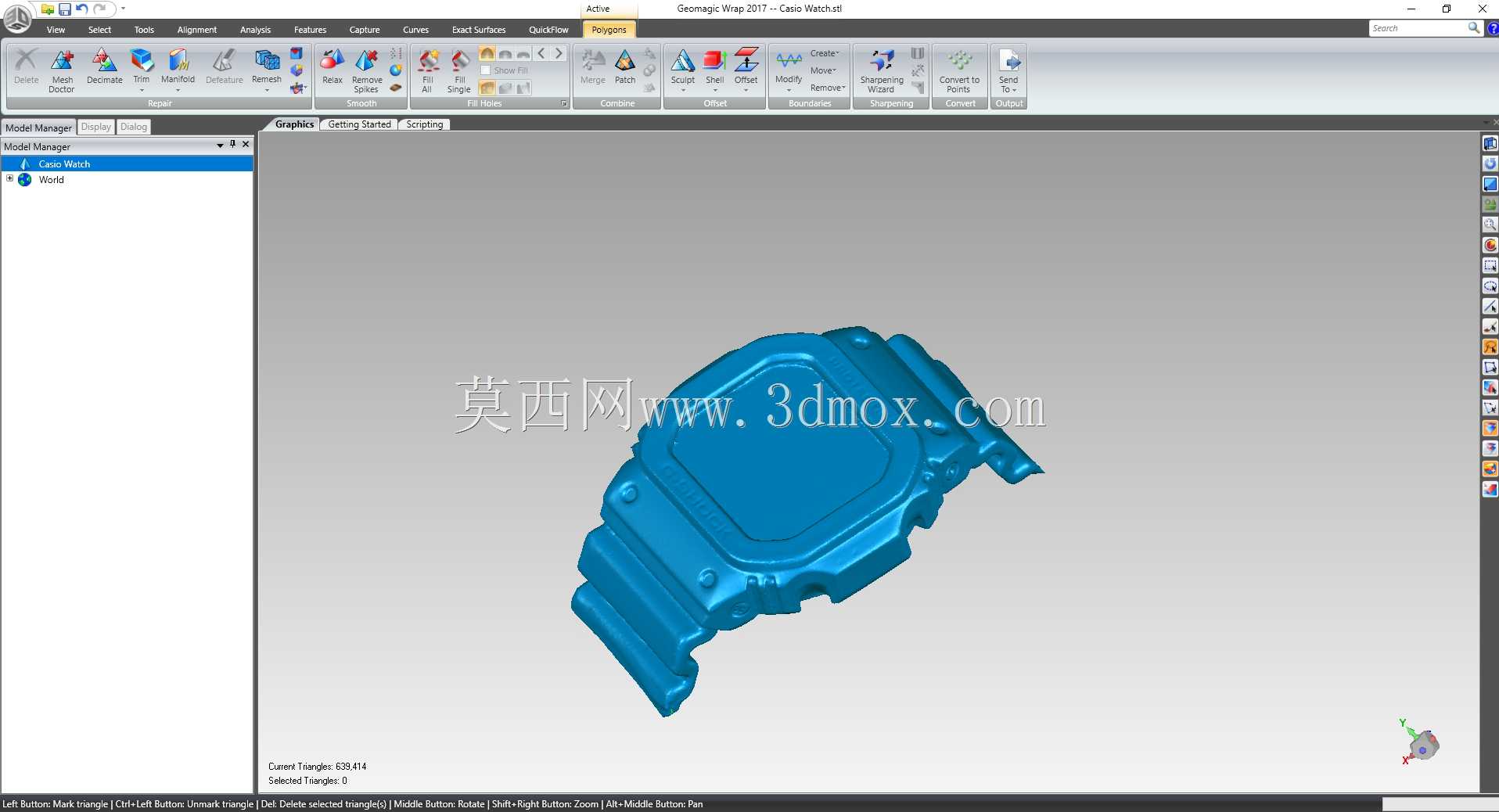Open the Mesh Doctor tool

[x=62, y=70]
